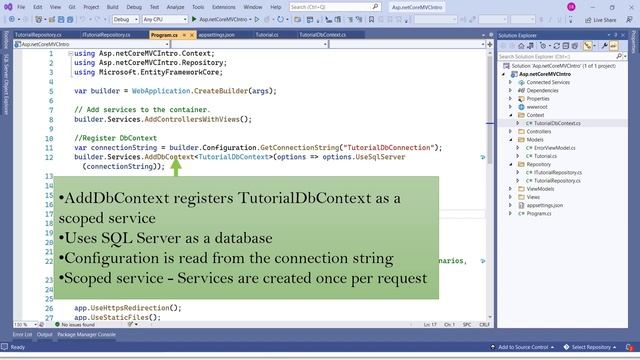Toggle pin on the Program.cs tab
The width and height of the screenshot is (640, 360).
(x=184, y=35)
